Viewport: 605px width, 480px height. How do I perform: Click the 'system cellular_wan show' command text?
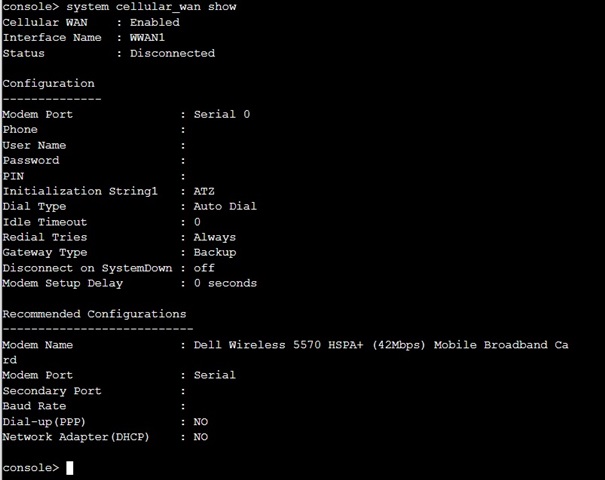151,7
